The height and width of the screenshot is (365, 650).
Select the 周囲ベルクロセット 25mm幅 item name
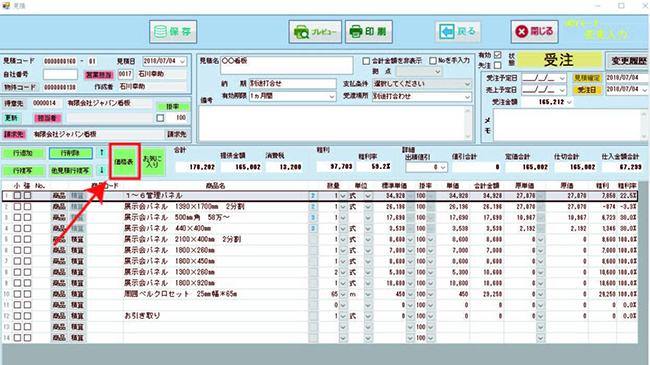181,294
